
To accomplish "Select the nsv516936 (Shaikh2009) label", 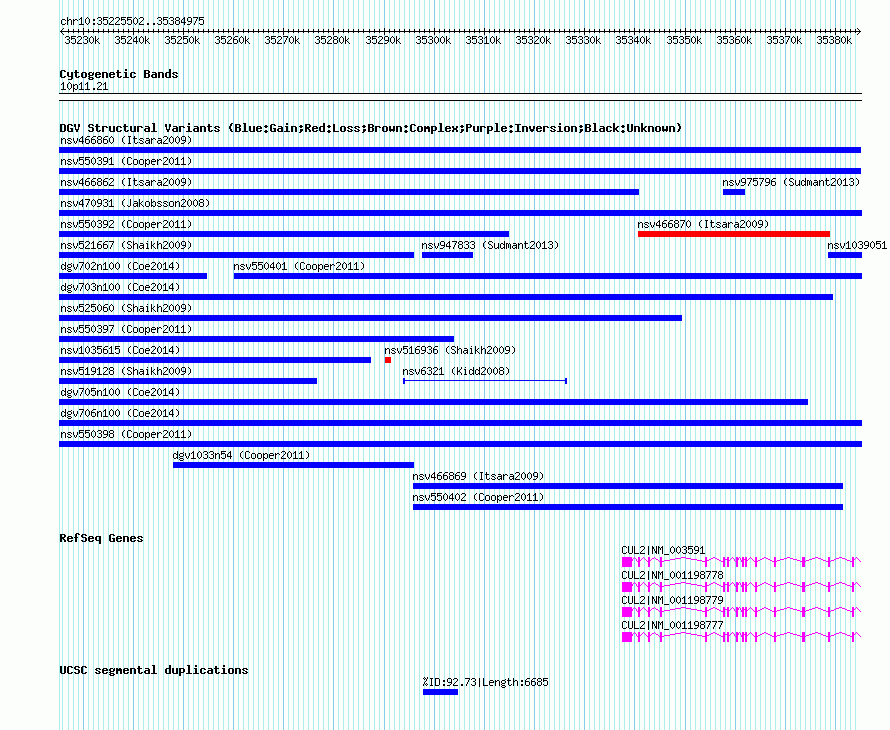I will click(450, 350).
